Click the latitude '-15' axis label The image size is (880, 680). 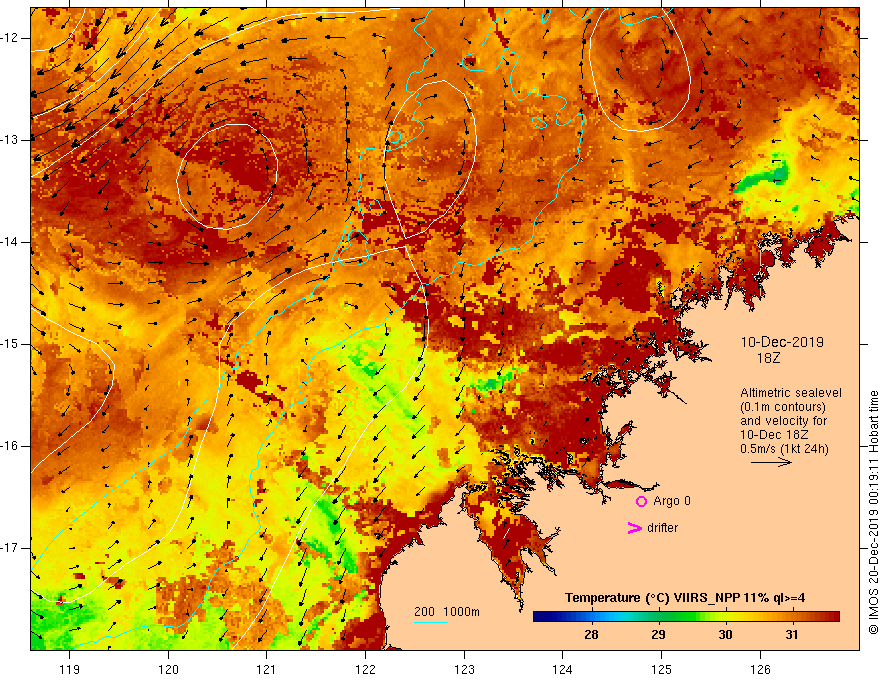pyautogui.click(x=10, y=344)
